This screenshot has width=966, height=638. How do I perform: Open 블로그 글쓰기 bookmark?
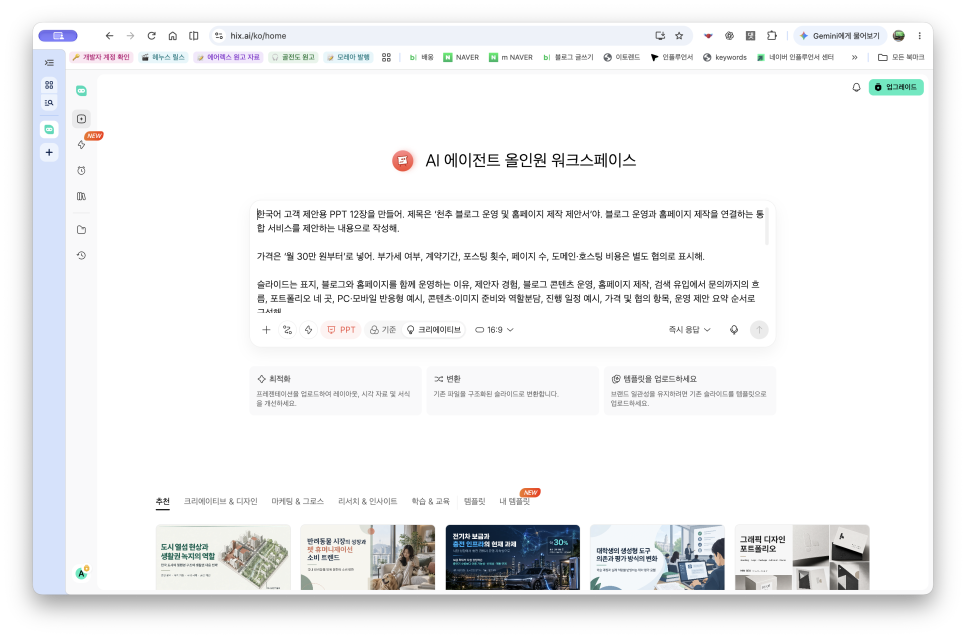(568, 57)
